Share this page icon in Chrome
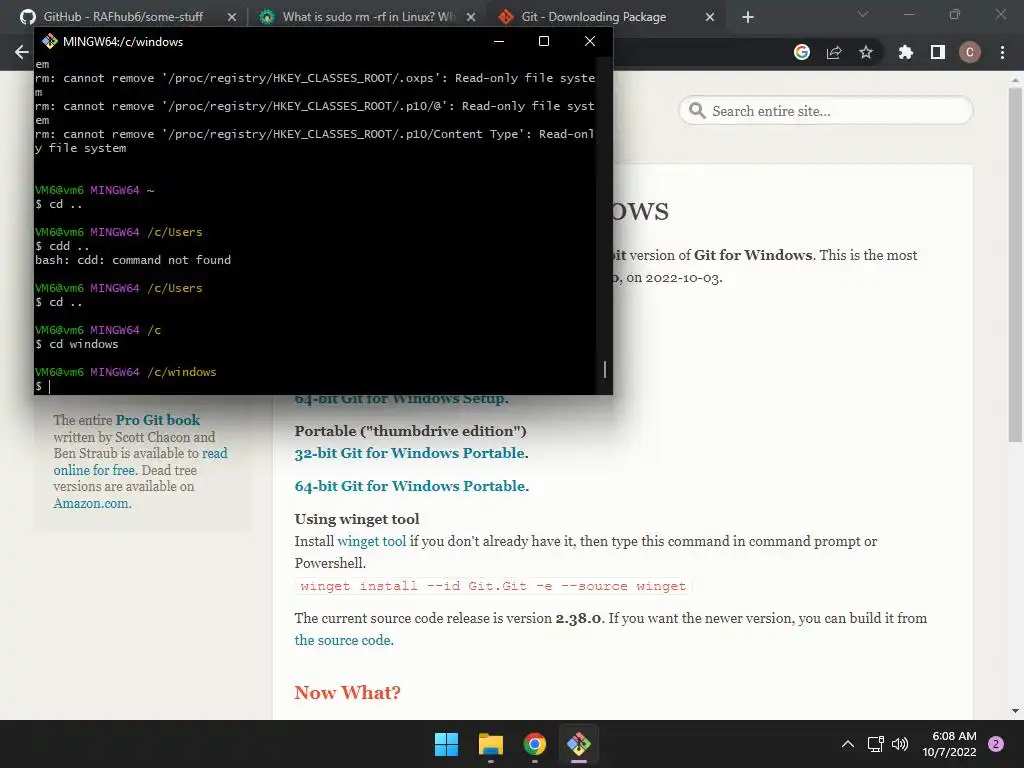The height and width of the screenshot is (768, 1024). [x=834, y=52]
